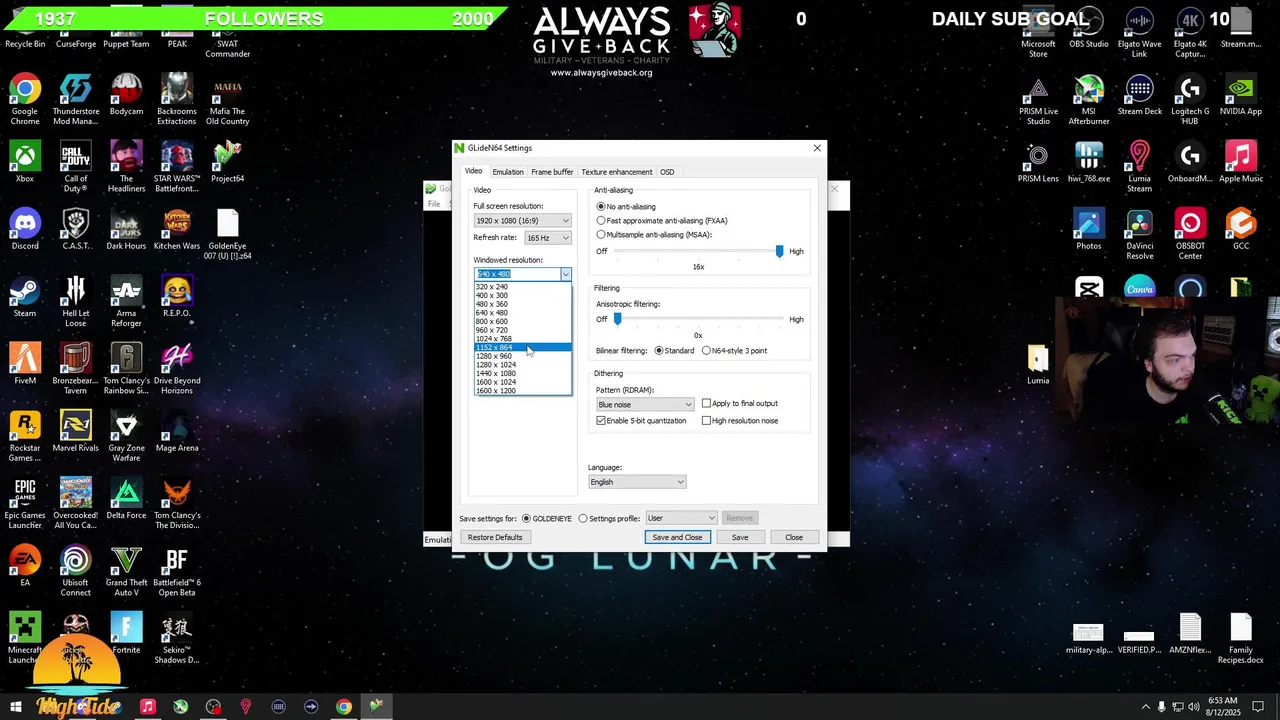Click Save and Close button
The width and height of the screenshot is (1280, 720).
[677, 537]
